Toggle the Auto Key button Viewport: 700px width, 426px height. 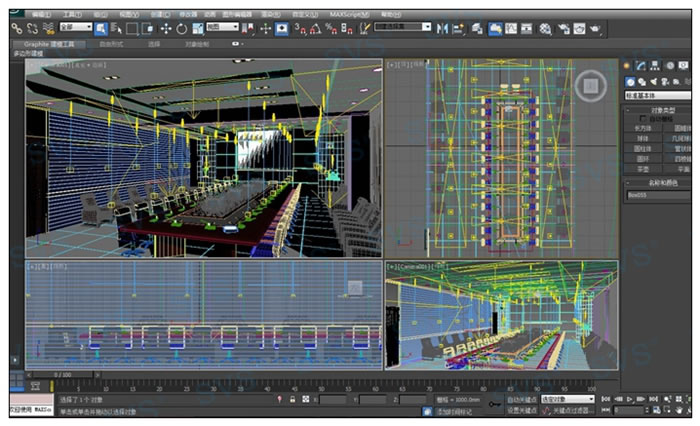(522, 398)
